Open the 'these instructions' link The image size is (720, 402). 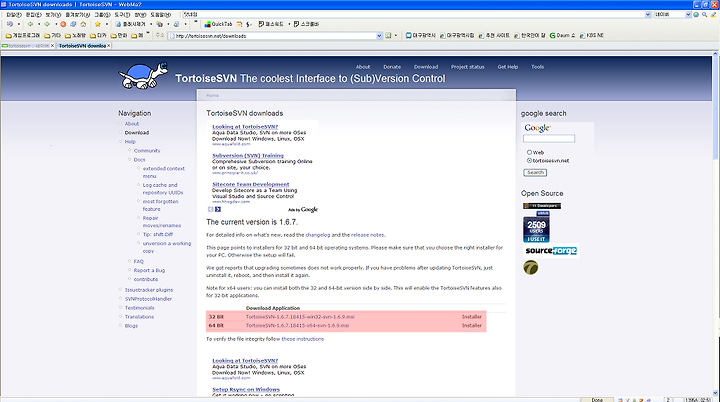tap(303, 339)
